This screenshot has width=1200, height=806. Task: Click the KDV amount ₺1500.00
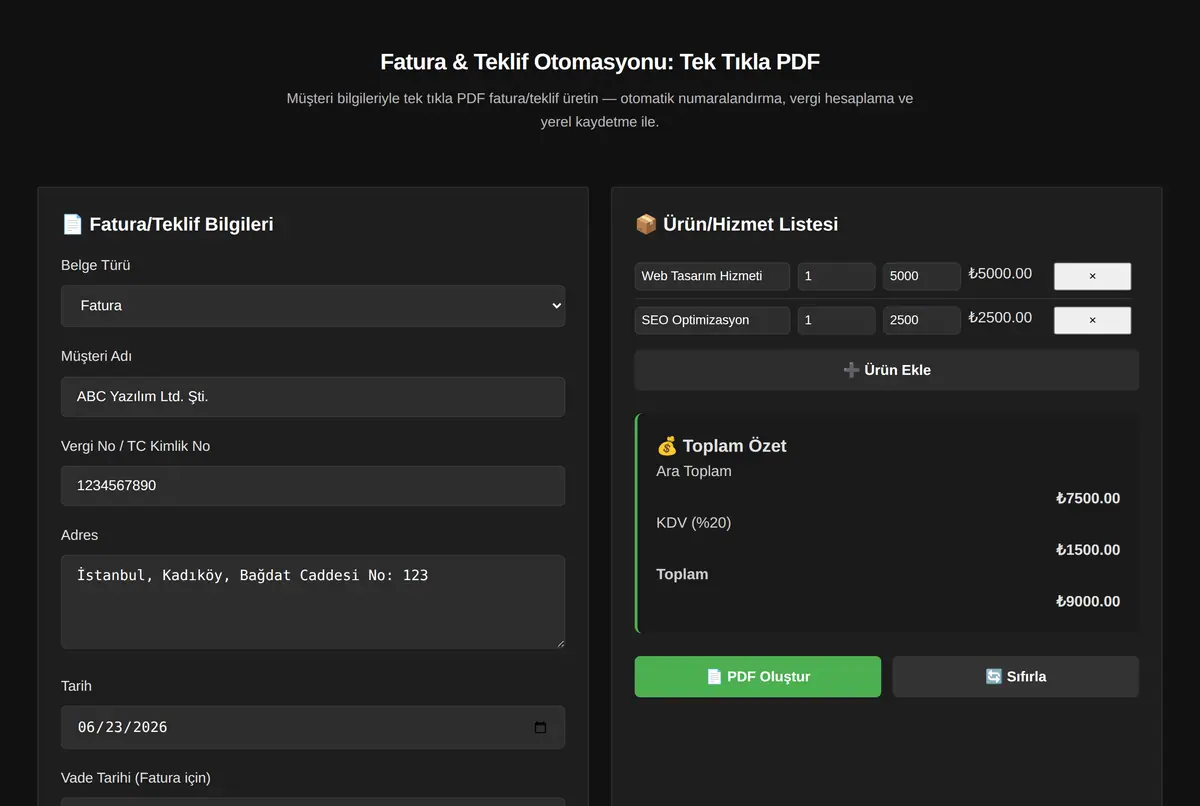pyautogui.click(x=1088, y=550)
